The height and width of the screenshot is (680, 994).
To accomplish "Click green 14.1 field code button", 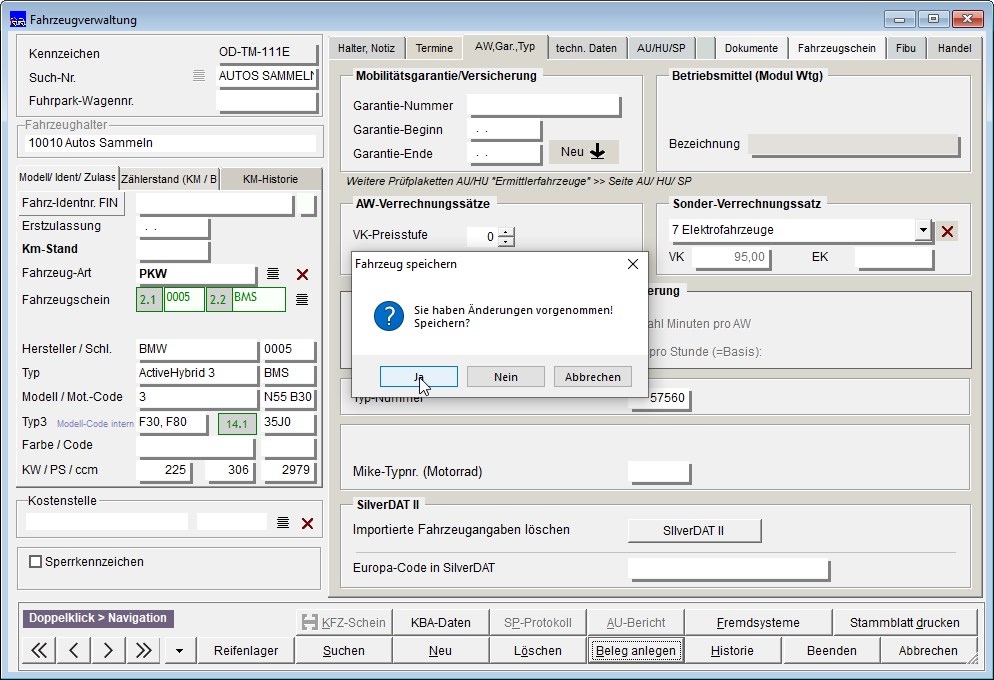I will tap(237, 423).
